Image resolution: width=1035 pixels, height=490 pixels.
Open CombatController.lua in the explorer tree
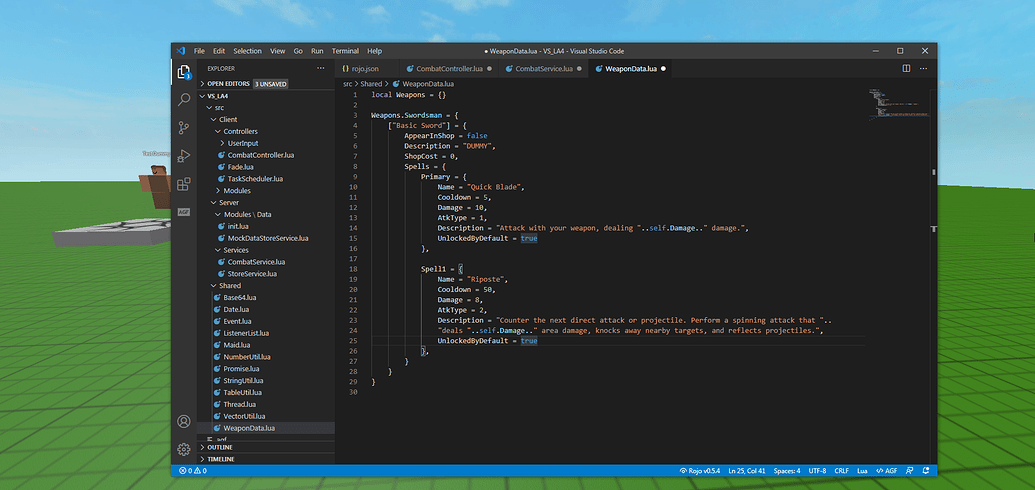tap(266, 155)
